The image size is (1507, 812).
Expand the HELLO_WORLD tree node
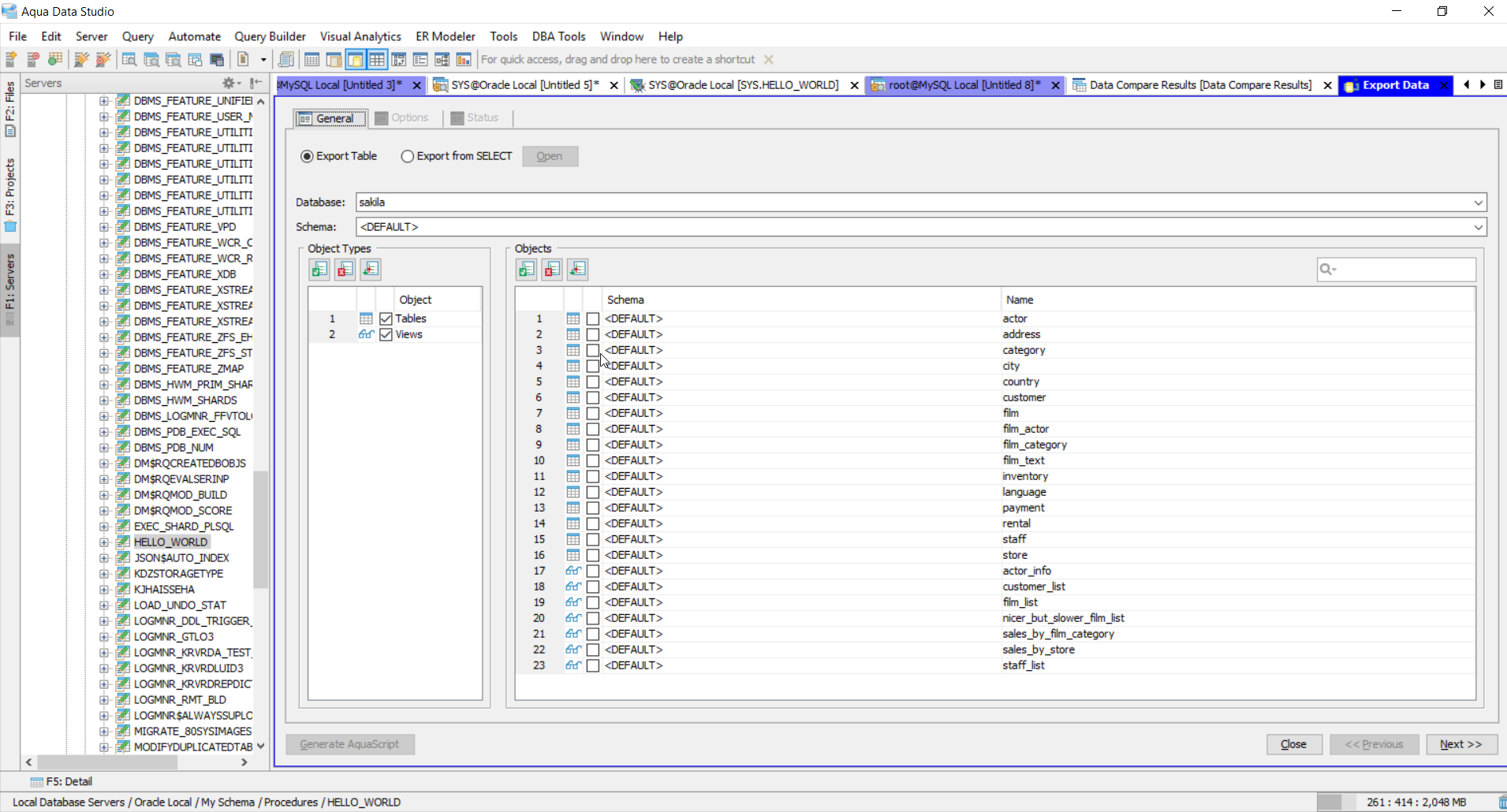point(104,542)
